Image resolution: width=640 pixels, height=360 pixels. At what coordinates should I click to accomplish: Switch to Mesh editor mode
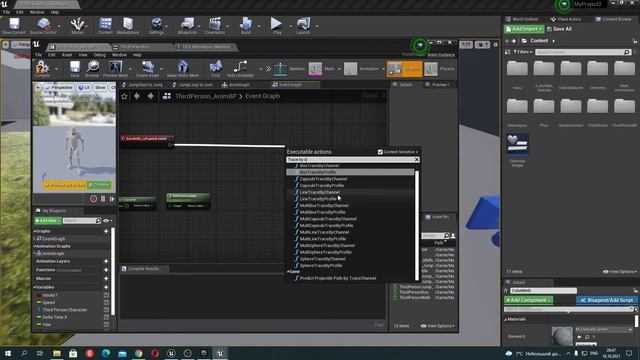tap(322, 69)
